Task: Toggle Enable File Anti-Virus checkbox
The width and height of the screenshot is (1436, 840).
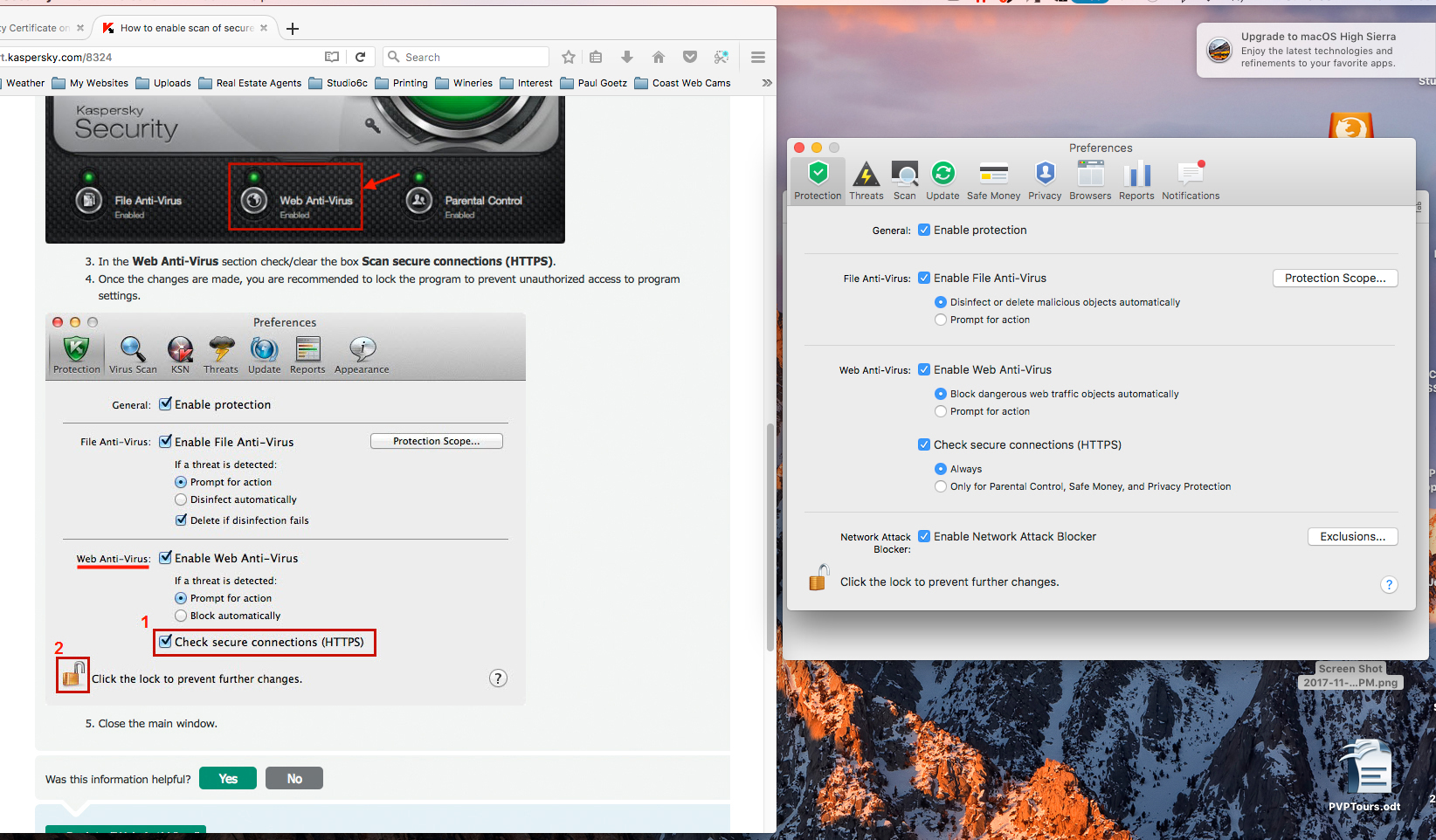Action: (x=924, y=278)
